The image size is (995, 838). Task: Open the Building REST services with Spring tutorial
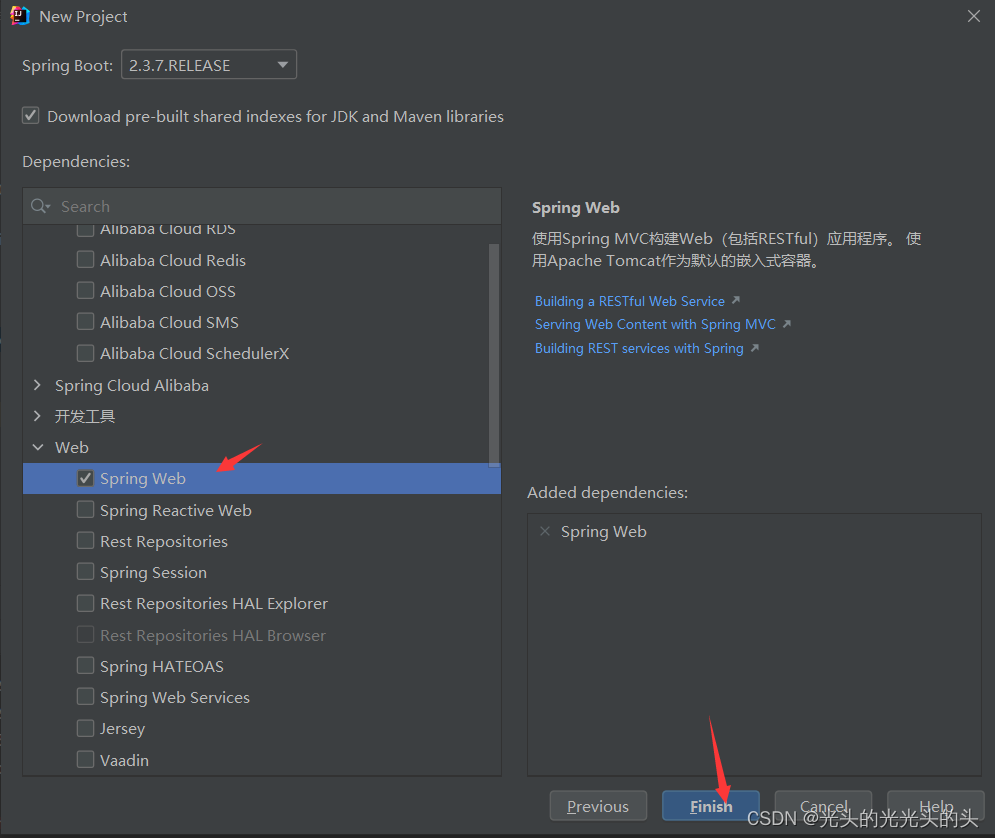[x=638, y=347]
